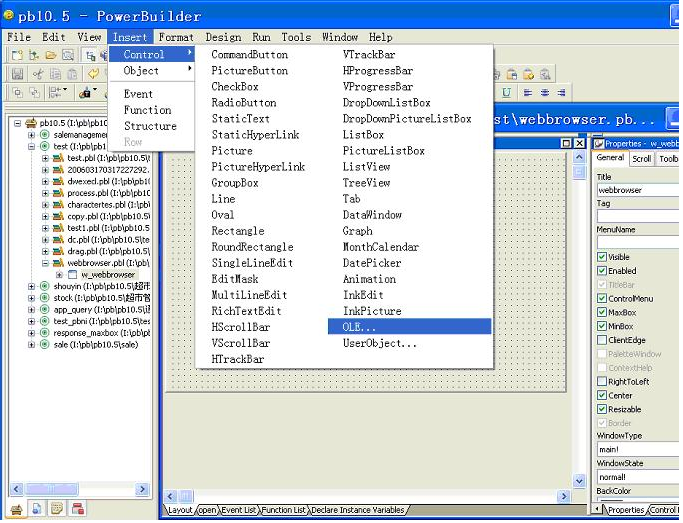Click the third tab icon under the tree
This screenshot has width=683, height=523.
pos(57,509)
